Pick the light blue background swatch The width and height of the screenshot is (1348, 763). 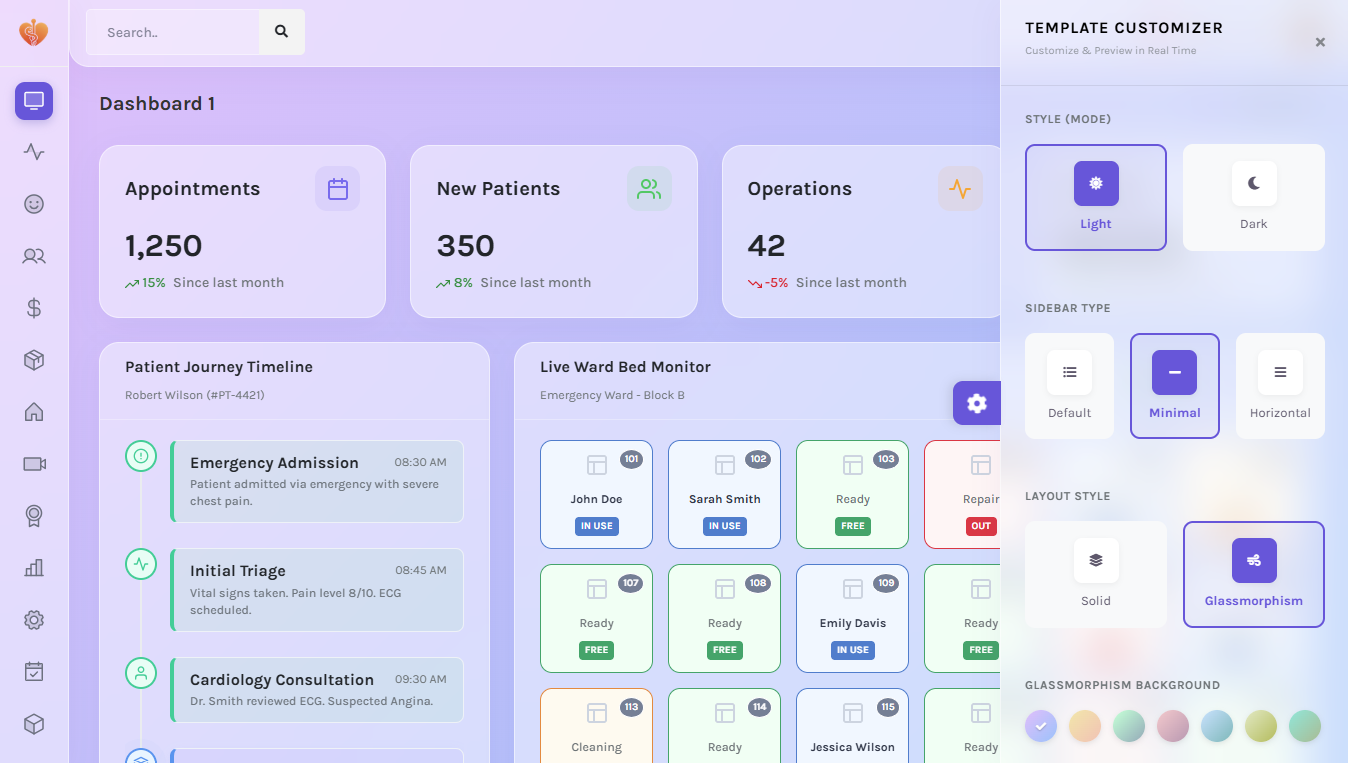1217,726
